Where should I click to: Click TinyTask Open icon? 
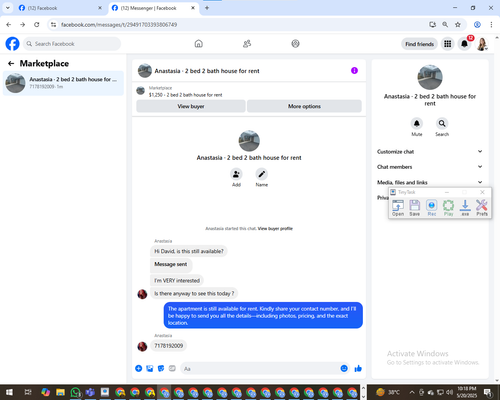pyautogui.click(x=398, y=208)
